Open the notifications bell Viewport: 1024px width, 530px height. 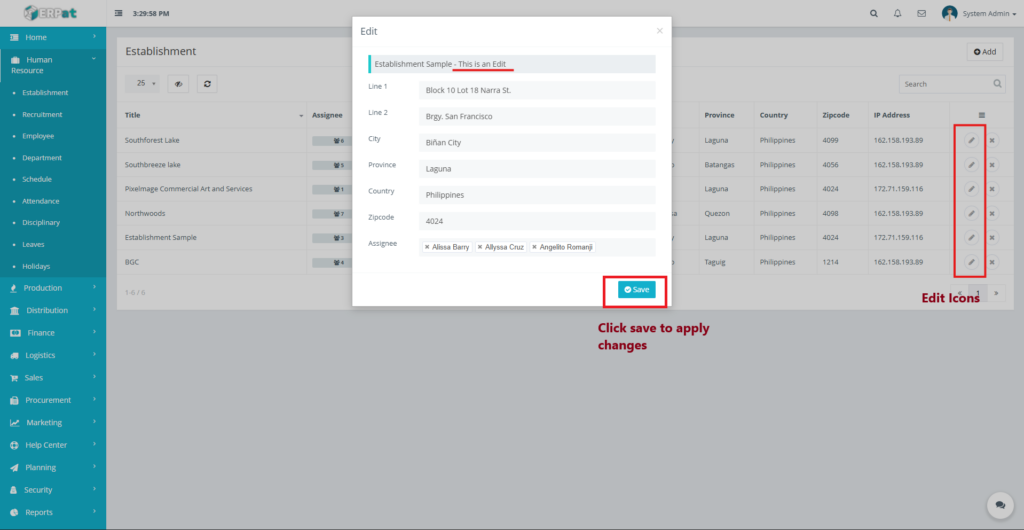898,13
